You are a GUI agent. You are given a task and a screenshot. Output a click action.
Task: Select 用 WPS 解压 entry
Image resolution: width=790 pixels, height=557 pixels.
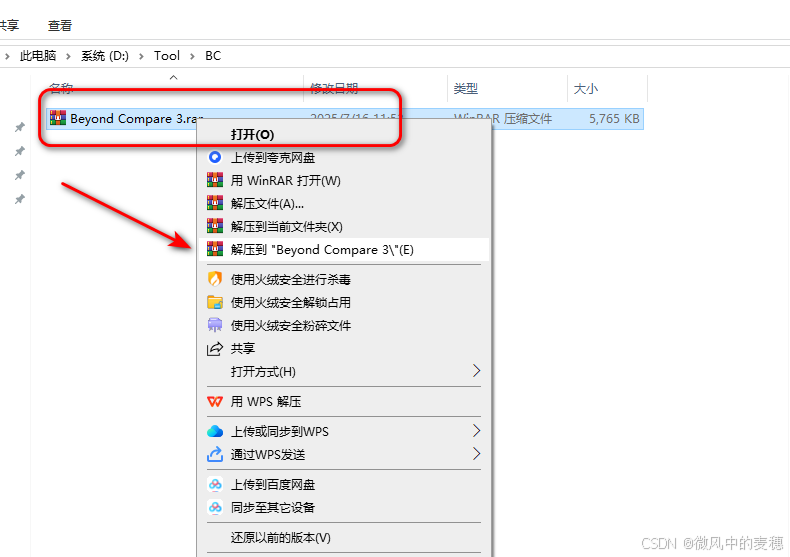tap(344, 401)
